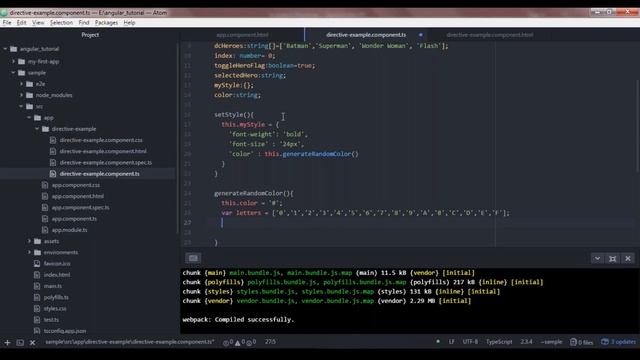This screenshot has width=640, height=360.
Task: Click the modified dot on active tab
Action: tap(421, 35)
